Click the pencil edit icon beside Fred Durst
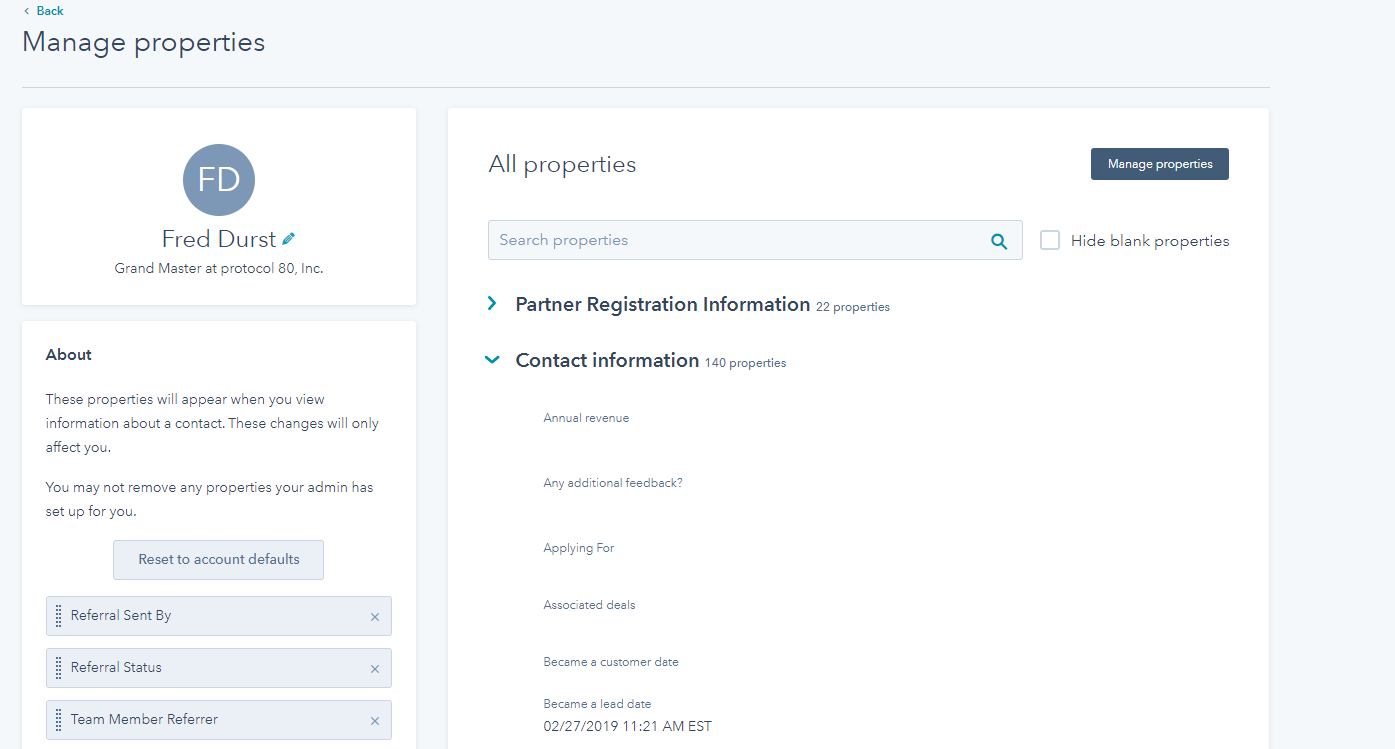The height and width of the screenshot is (749, 1395). coord(289,239)
